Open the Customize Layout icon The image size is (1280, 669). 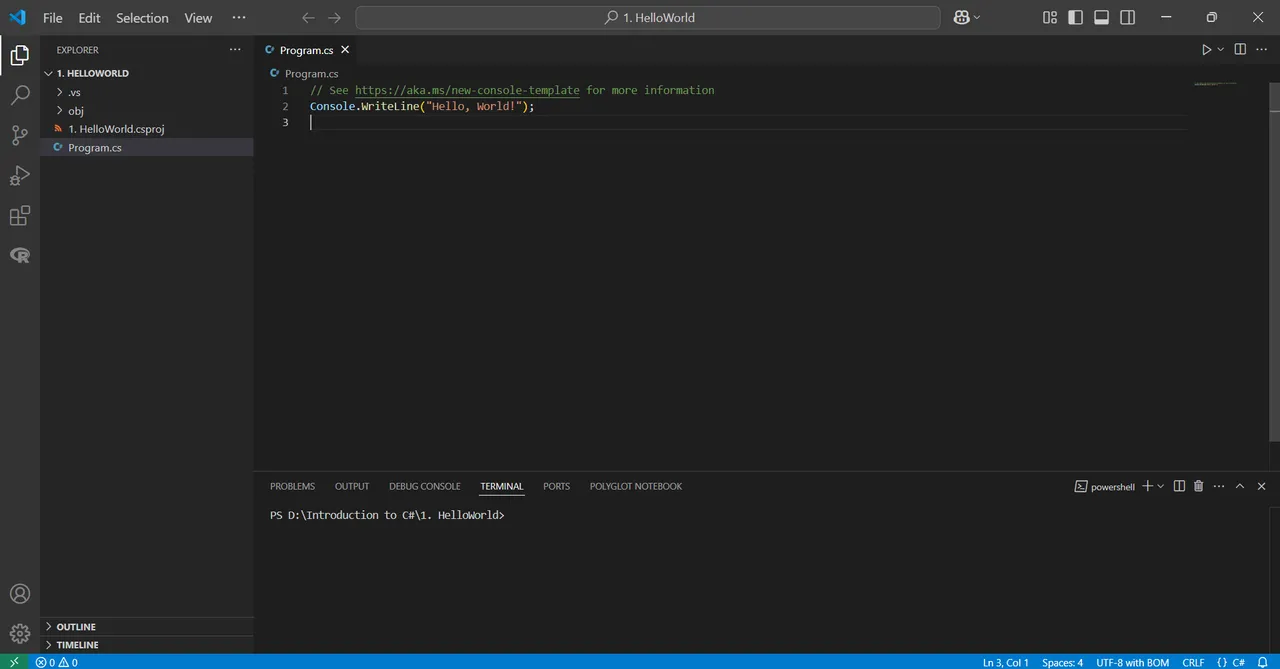click(x=1050, y=17)
